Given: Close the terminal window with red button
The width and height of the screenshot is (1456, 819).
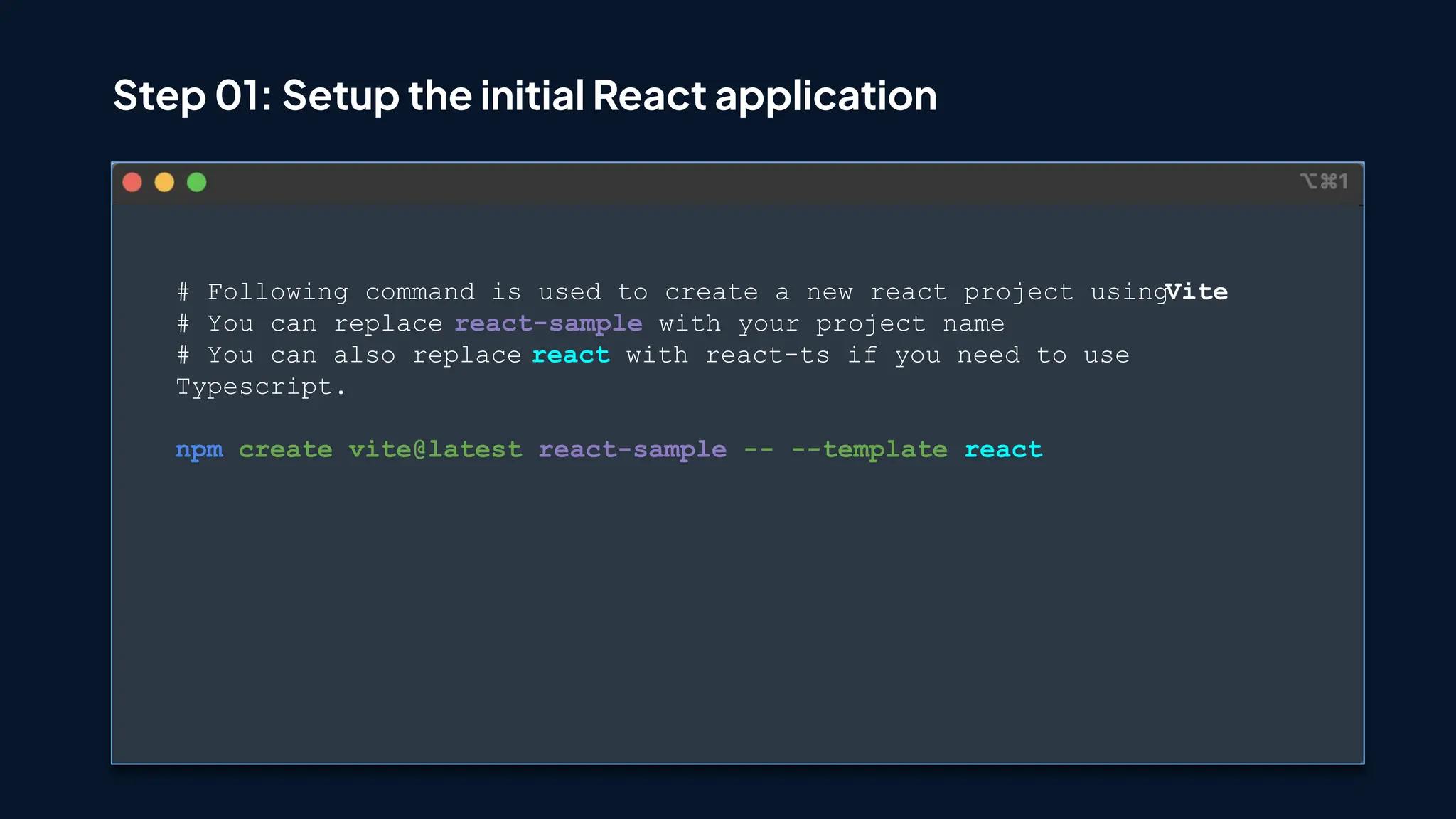Looking at the screenshot, I should tap(132, 183).
